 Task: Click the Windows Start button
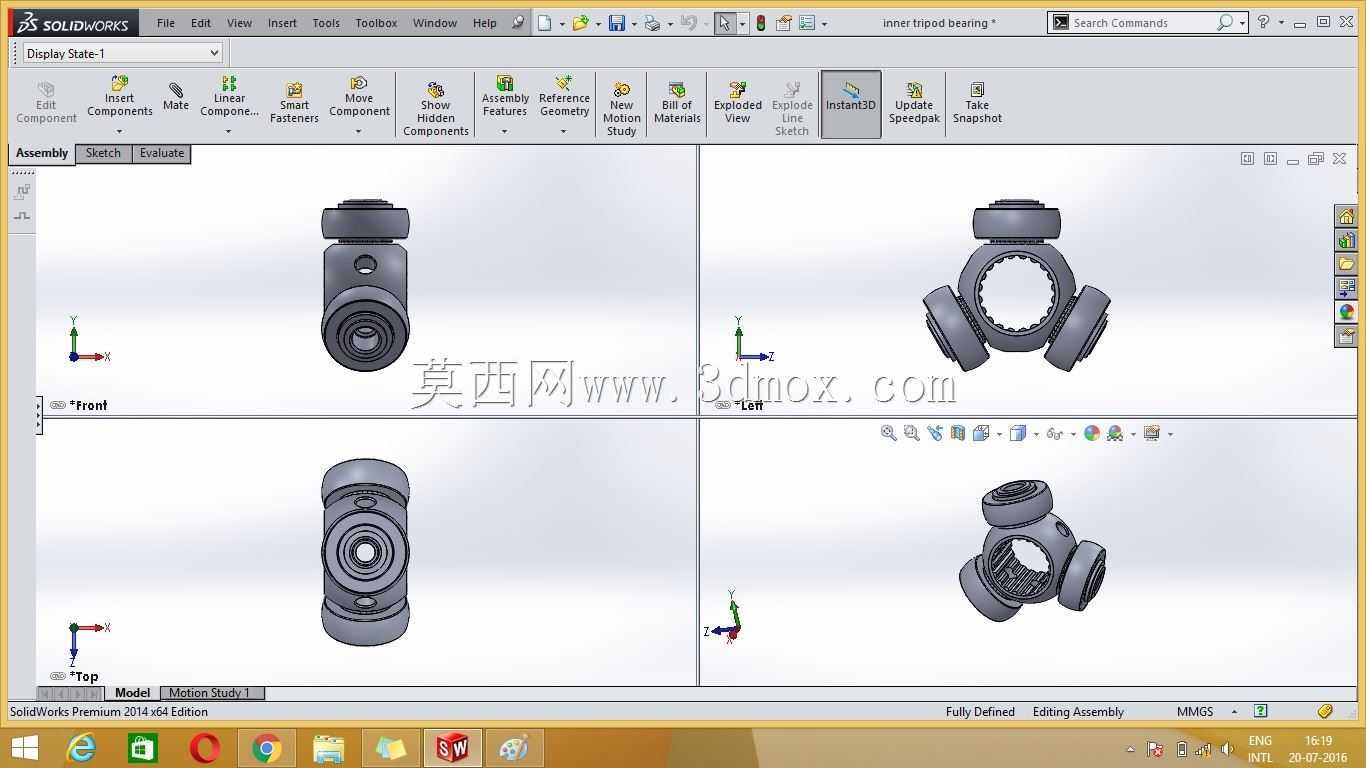[25, 748]
